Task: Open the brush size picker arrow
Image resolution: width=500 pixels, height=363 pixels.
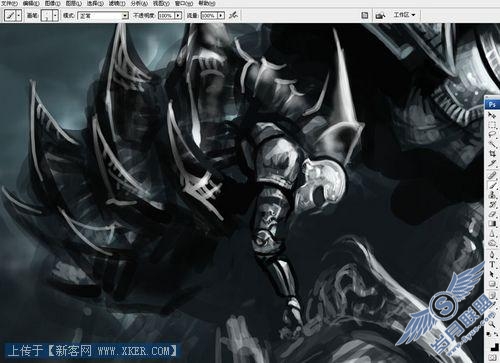Action: pyautogui.click(x=55, y=15)
